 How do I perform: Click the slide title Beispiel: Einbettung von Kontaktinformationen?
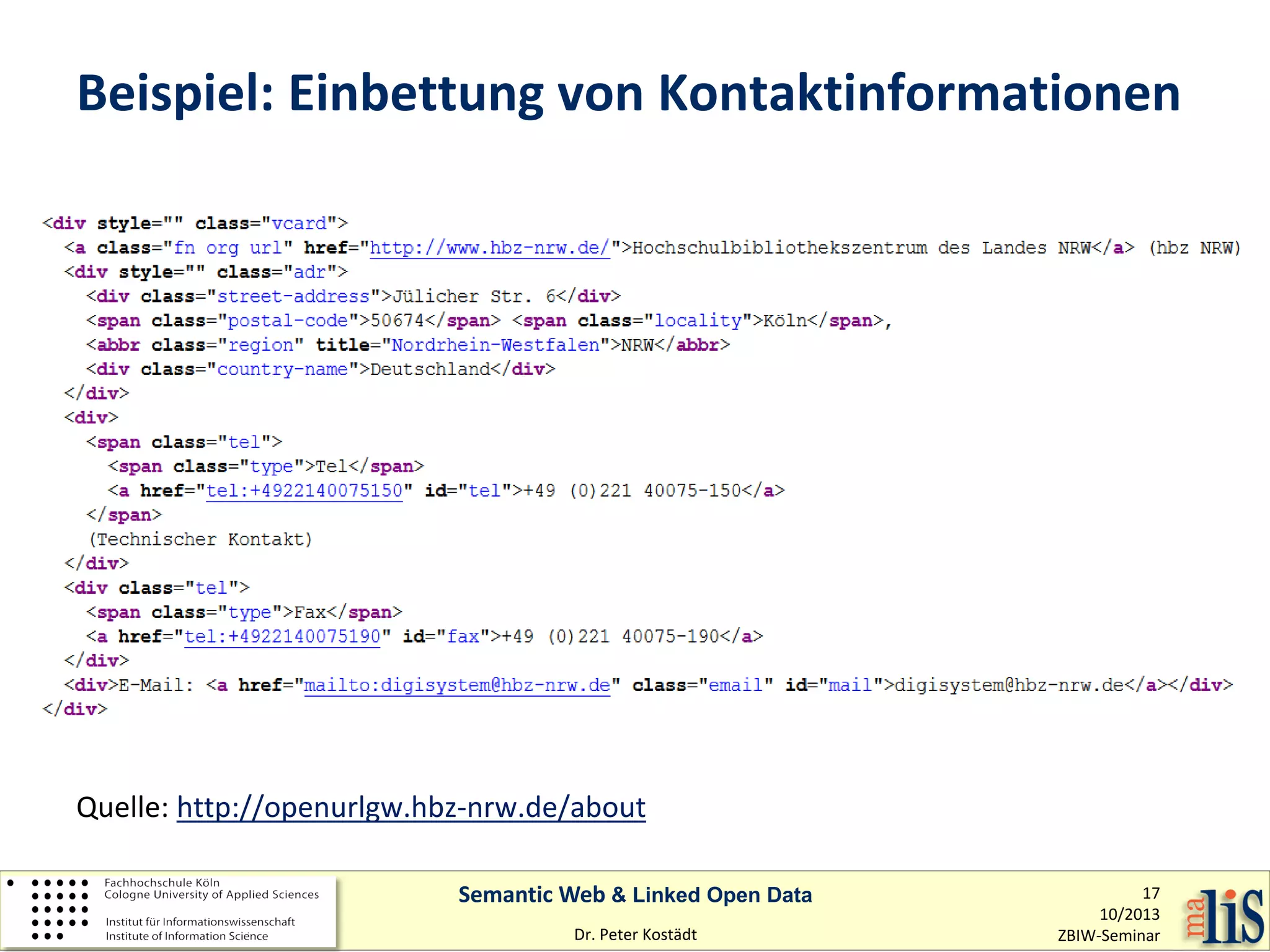tap(628, 94)
